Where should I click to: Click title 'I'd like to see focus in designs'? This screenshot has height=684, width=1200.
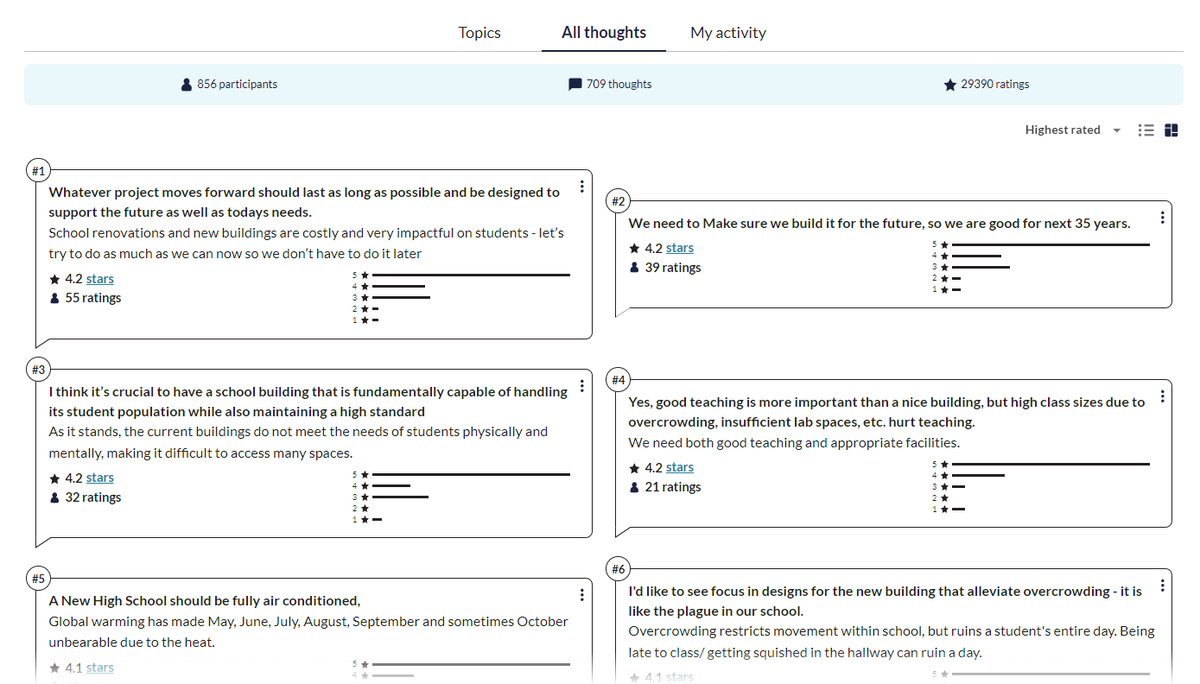(x=885, y=601)
